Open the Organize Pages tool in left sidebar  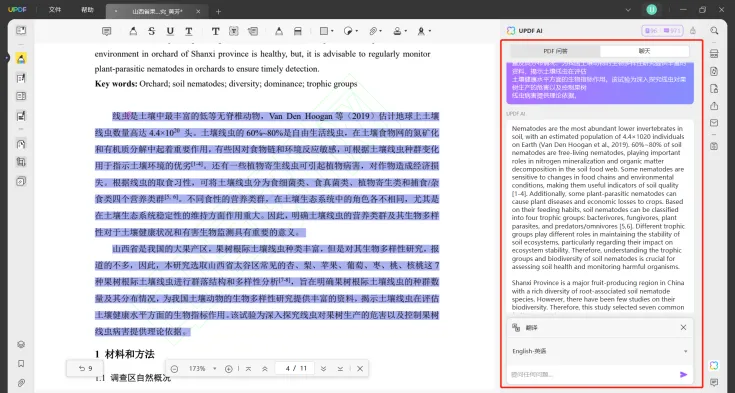click(x=21, y=96)
